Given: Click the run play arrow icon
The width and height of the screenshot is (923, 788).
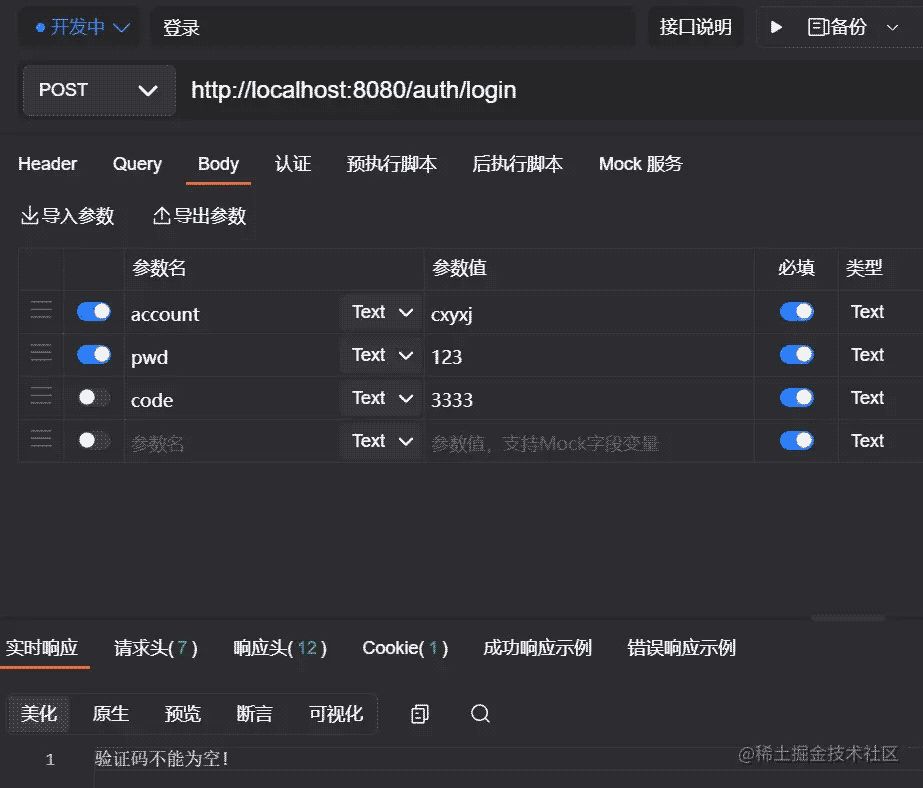Looking at the screenshot, I should tap(776, 28).
